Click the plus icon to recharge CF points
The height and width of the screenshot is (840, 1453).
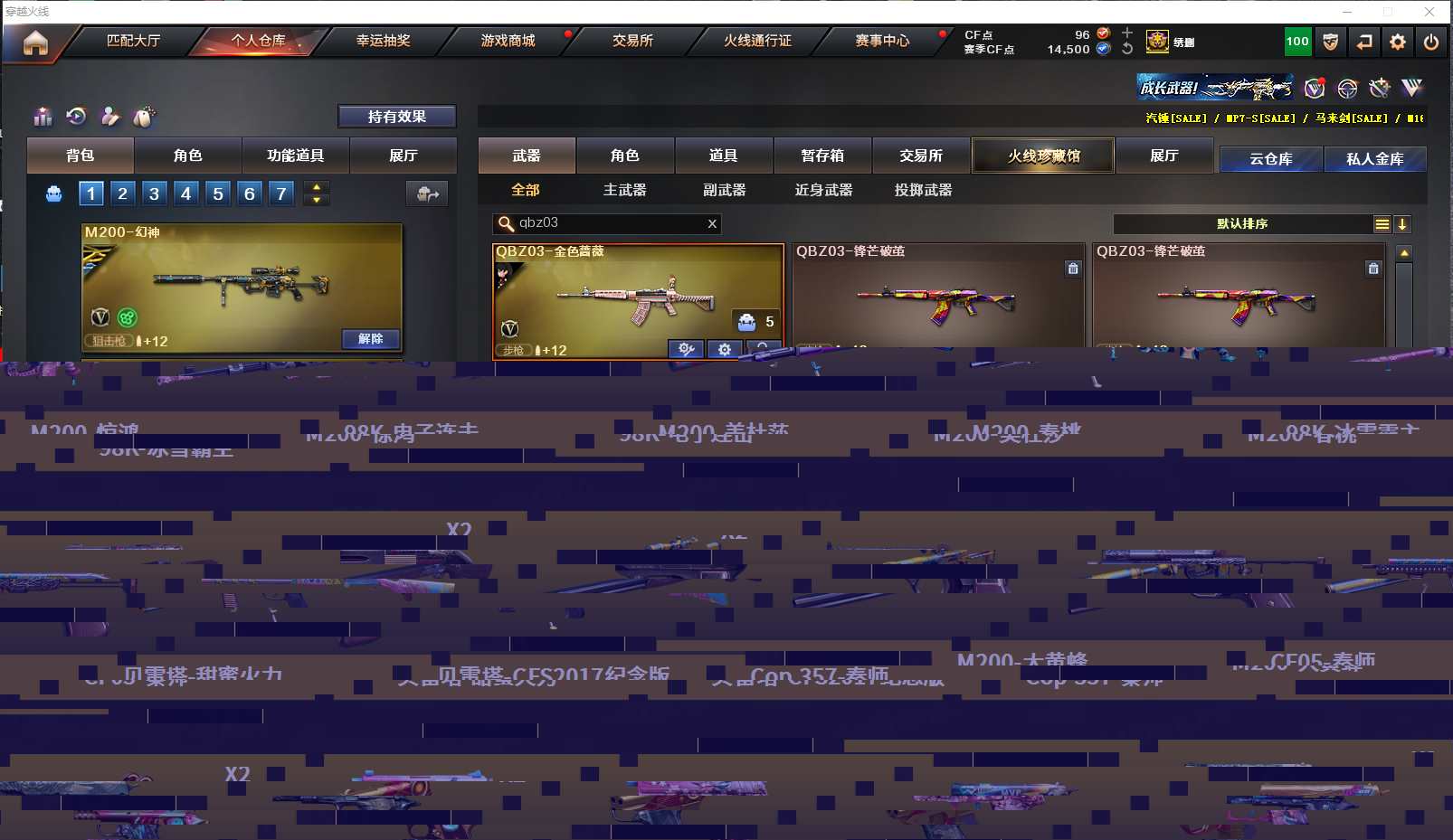[x=1127, y=33]
